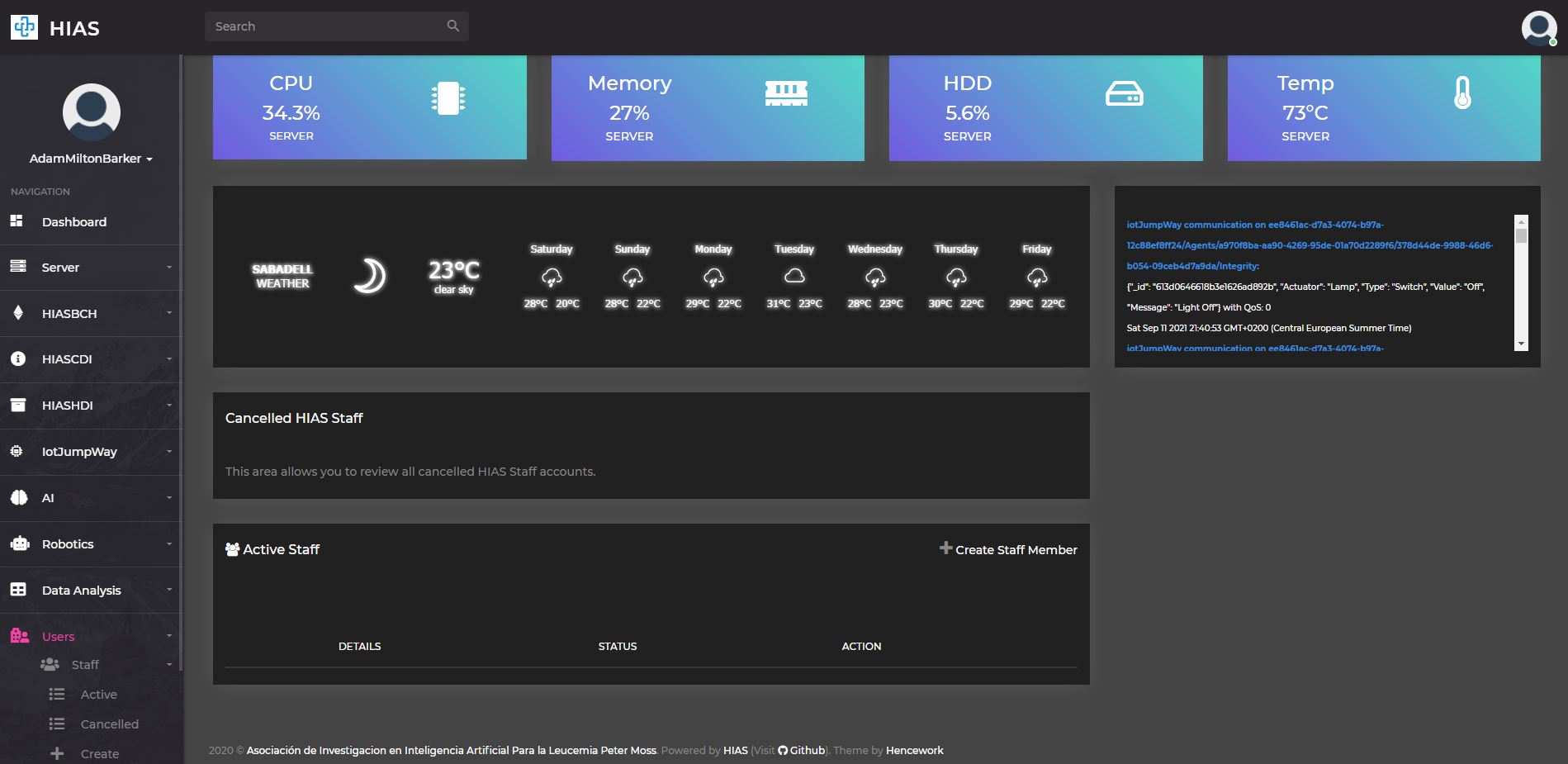Click the Server stack icon
The width and height of the screenshot is (1568, 764).
coord(18,266)
